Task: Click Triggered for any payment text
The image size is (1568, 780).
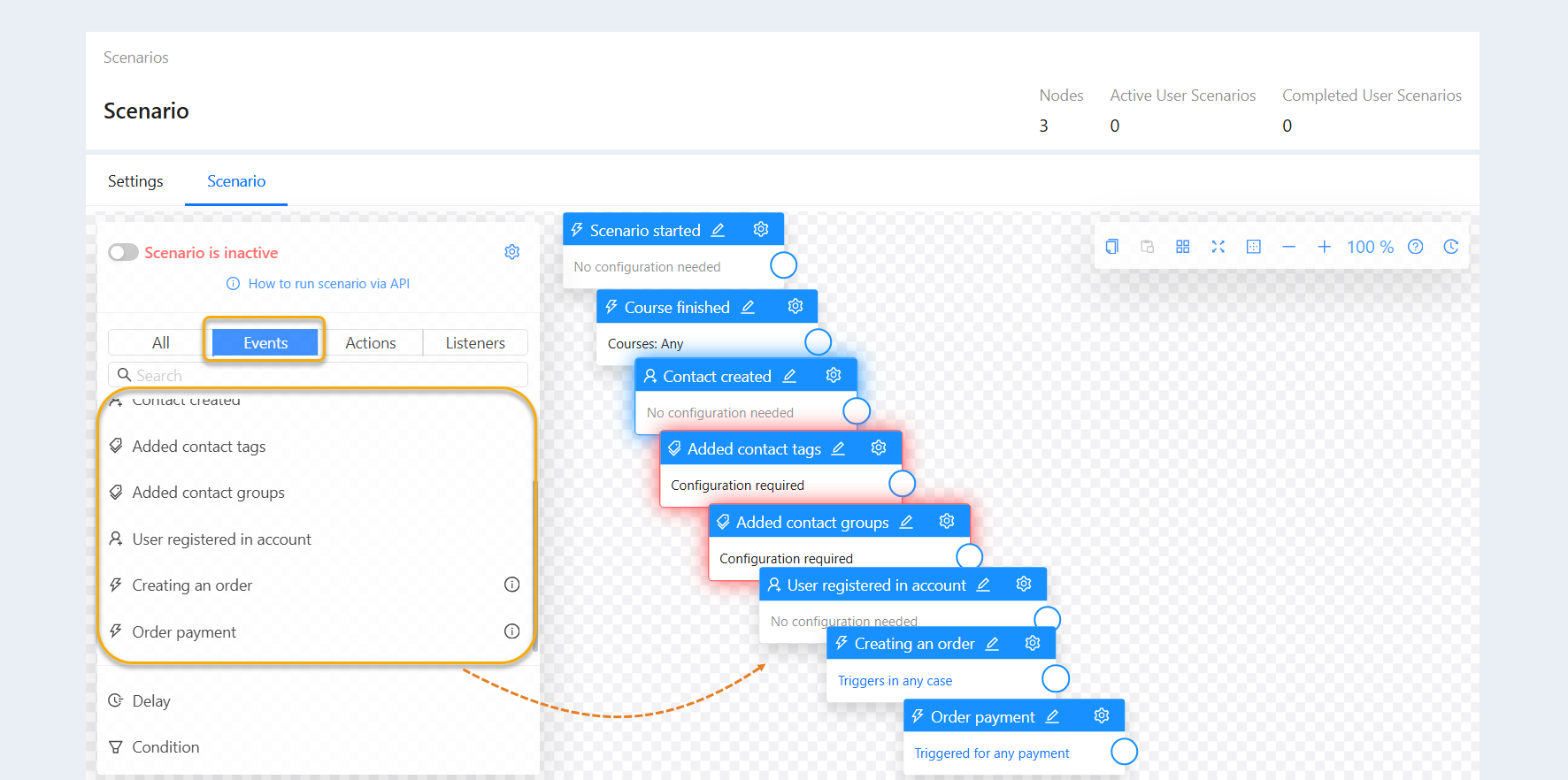Action: [x=991, y=753]
